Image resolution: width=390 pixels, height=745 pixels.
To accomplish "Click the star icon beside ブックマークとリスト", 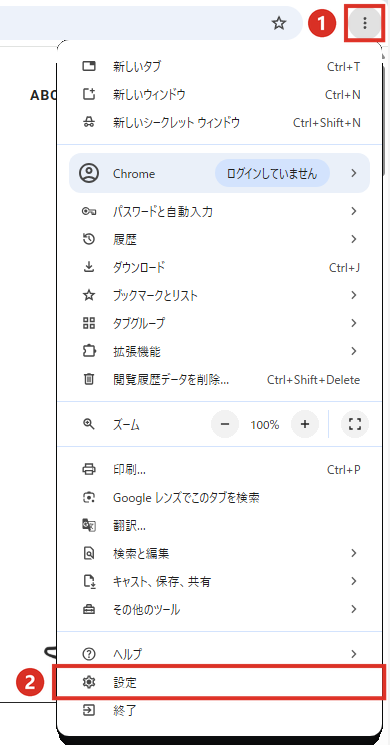I will pyautogui.click(x=89, y=296).
